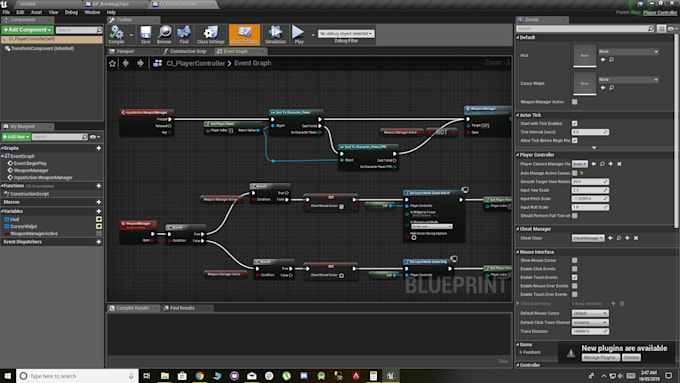Add an element to Click Event Keys
Screen dimensions: 680x383
point(613,304)
